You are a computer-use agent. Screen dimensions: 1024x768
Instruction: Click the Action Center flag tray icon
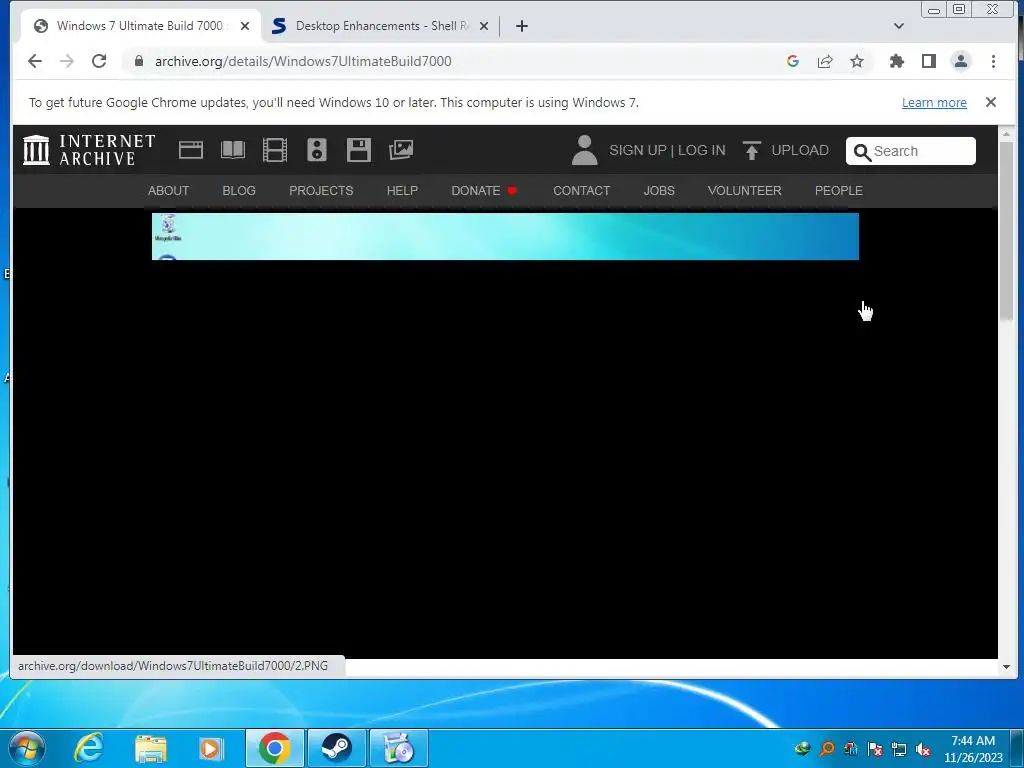(875, 749)
